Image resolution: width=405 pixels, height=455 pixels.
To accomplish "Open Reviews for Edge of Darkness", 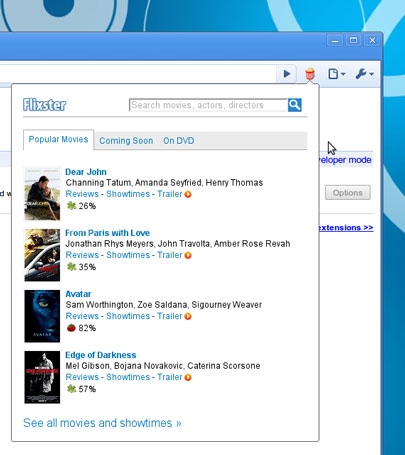I will tap(82, 377).
